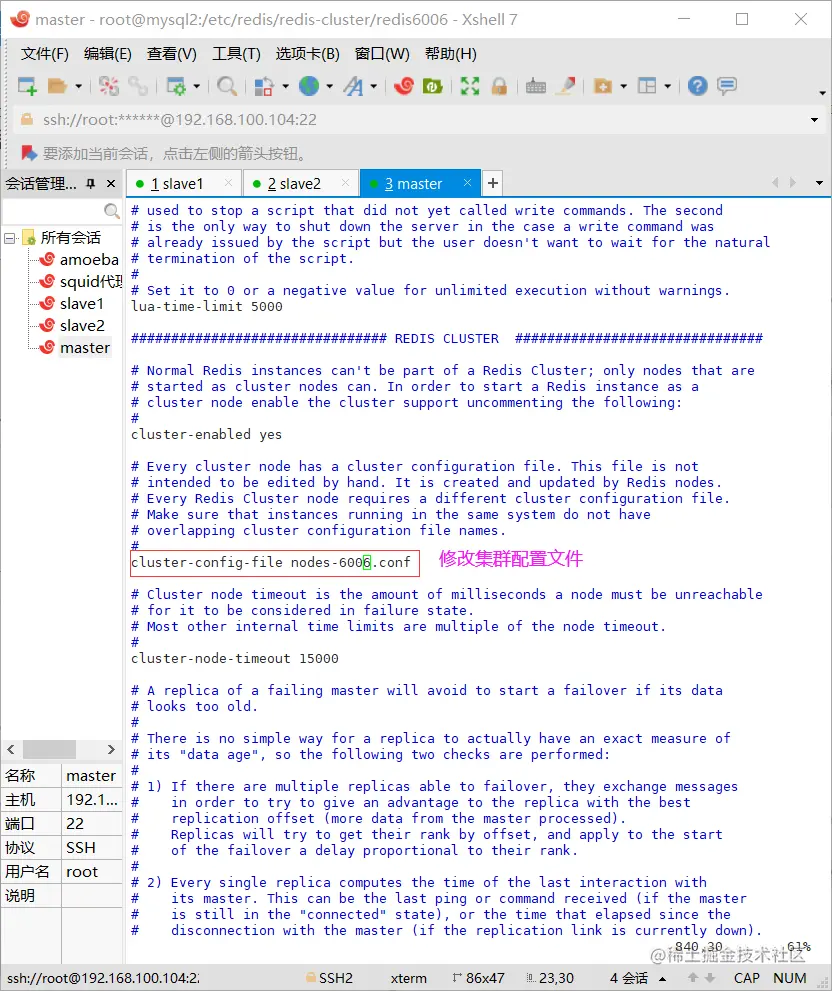Screen dimensions: 832x991
Task: Open the 编辑(E) menu
Action: [107, 54]
